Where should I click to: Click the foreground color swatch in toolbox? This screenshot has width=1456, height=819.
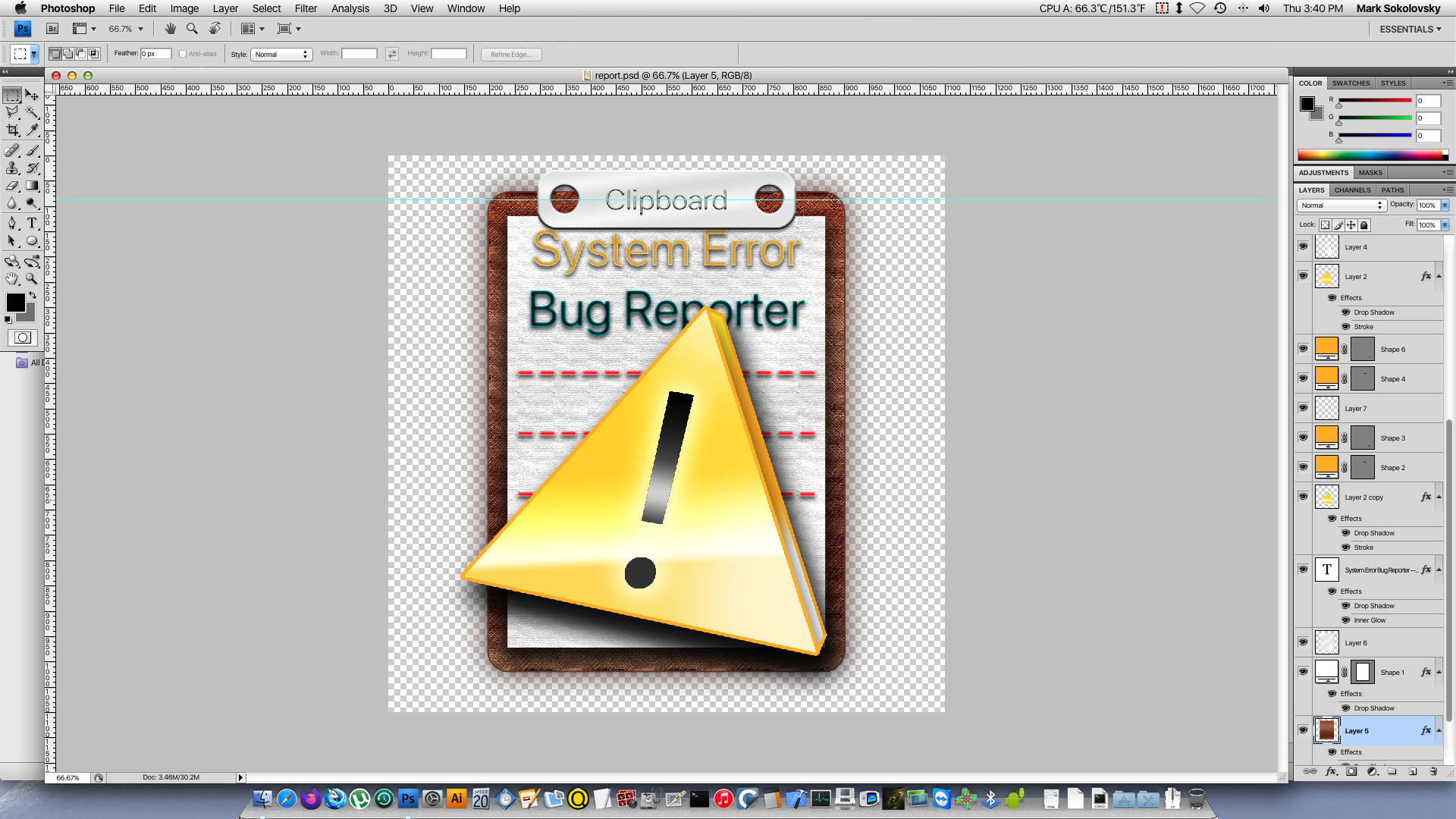pos(15,303)
